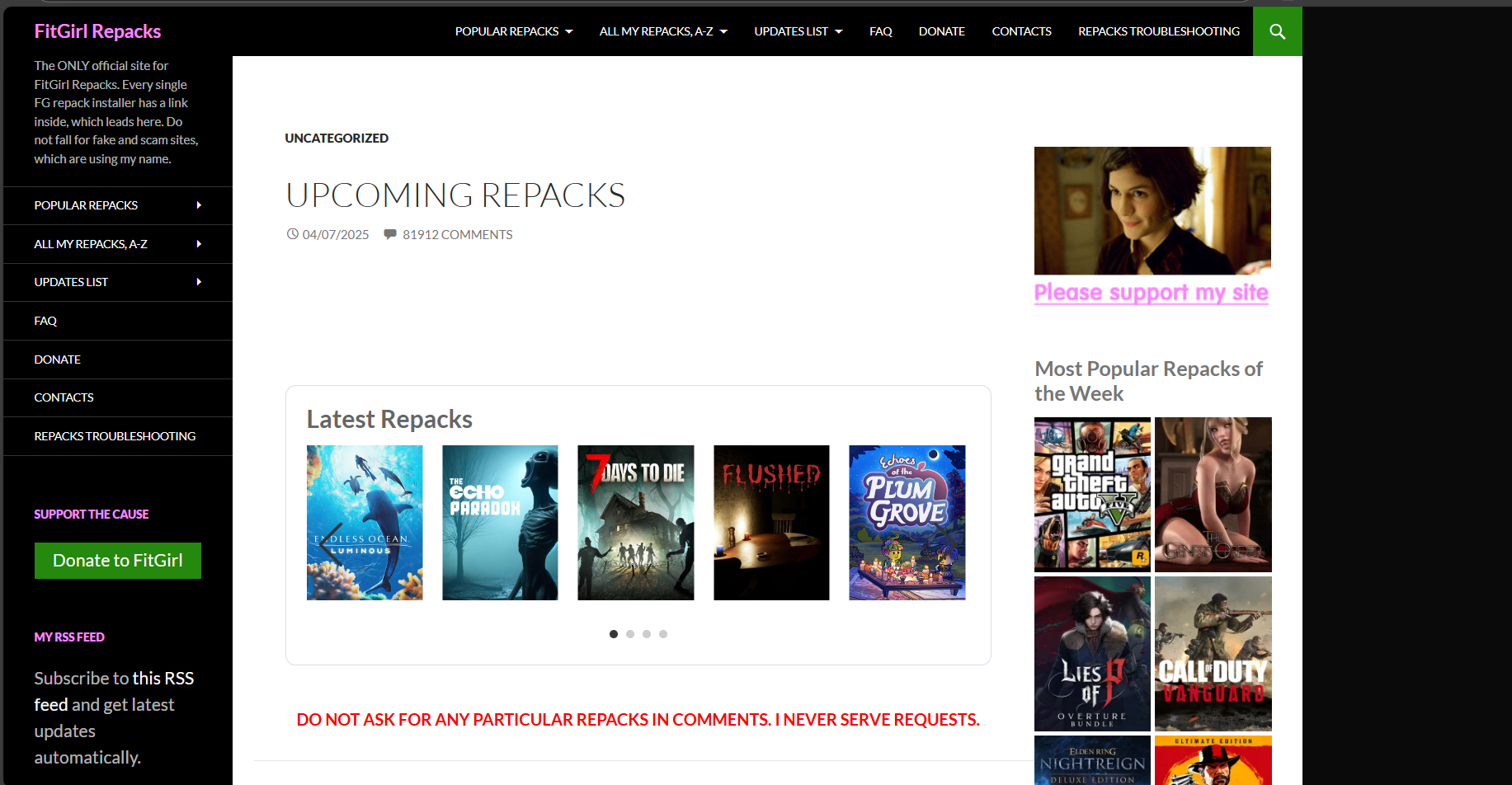The image size is (1512, 785).
Task: Open 7 Days to Die repack cover
Action: click(636, 523)
